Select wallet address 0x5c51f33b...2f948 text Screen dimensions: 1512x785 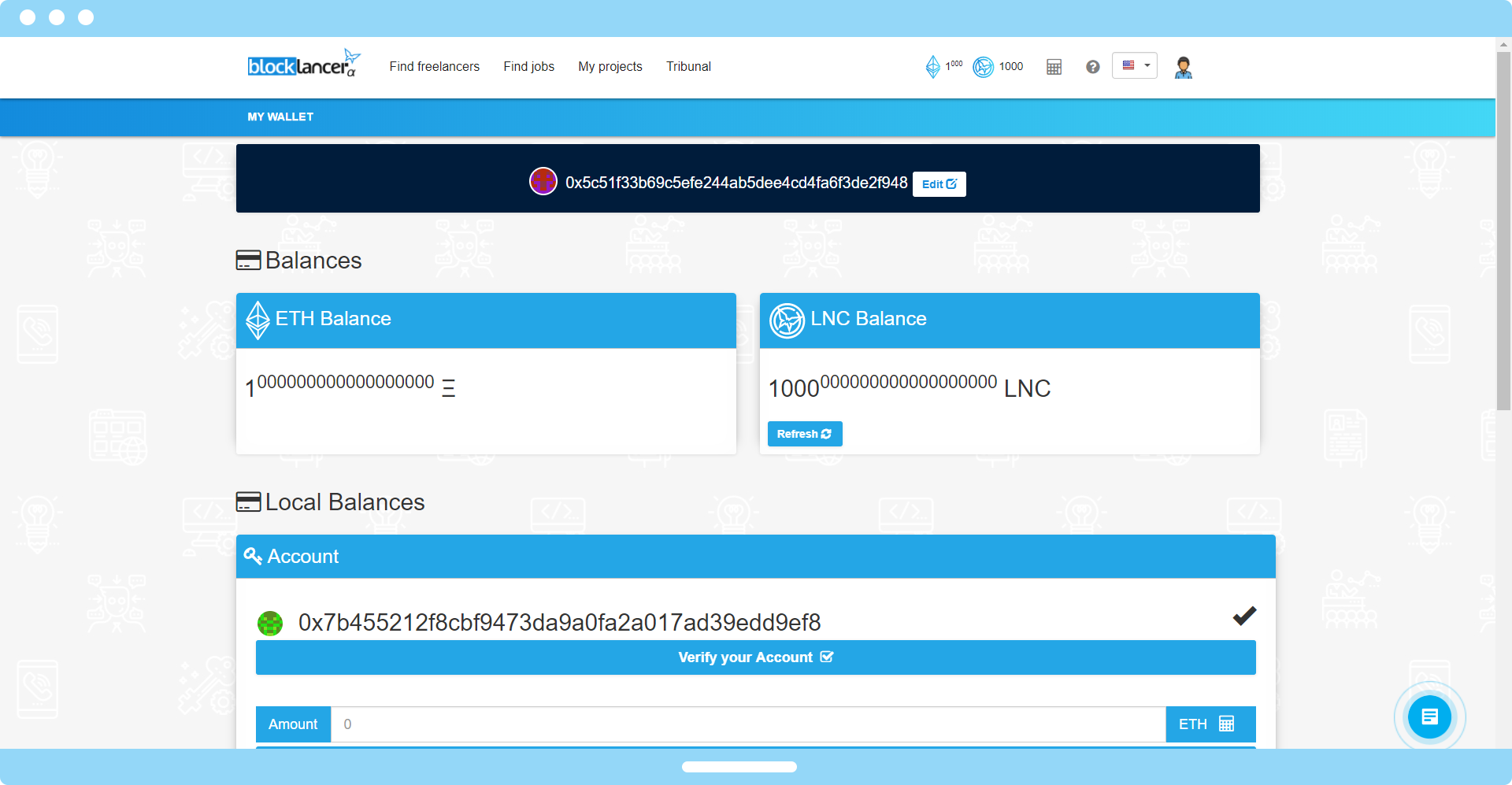pyautogui.click(x=736, y=183)
